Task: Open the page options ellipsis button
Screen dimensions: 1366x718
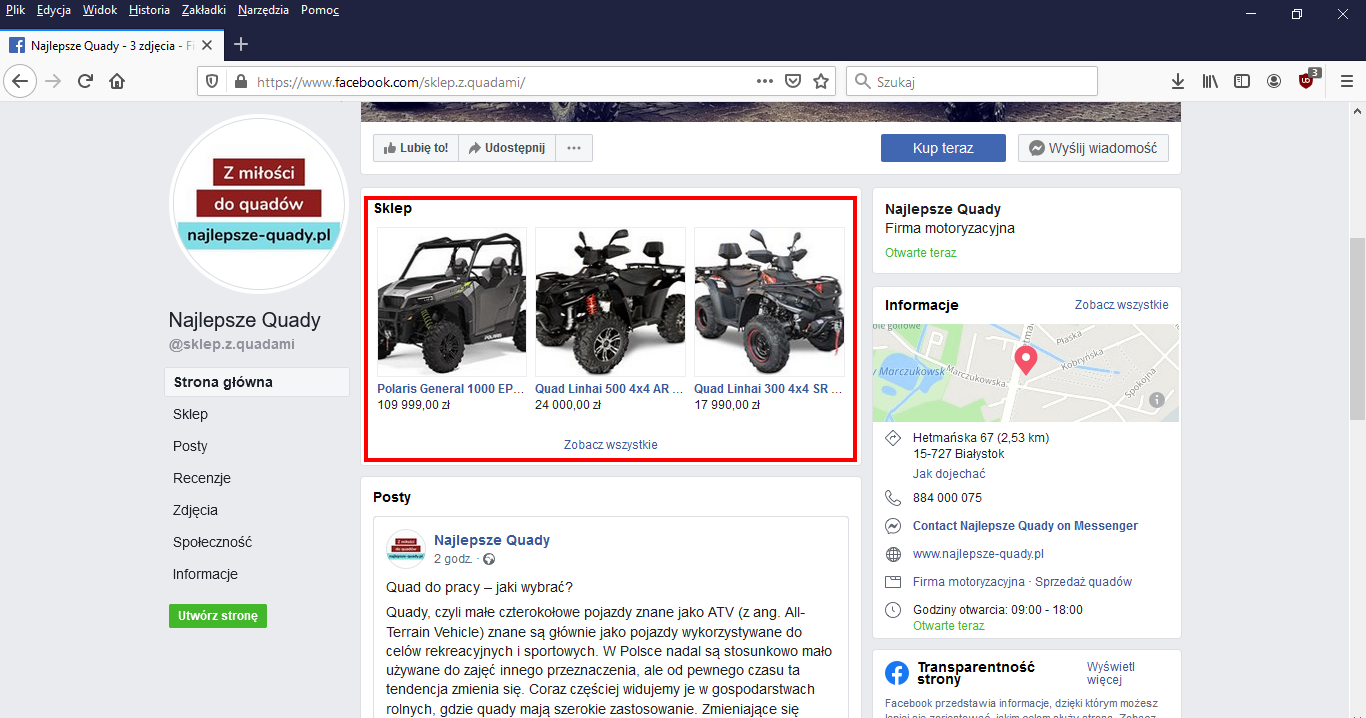Action: 574,148
